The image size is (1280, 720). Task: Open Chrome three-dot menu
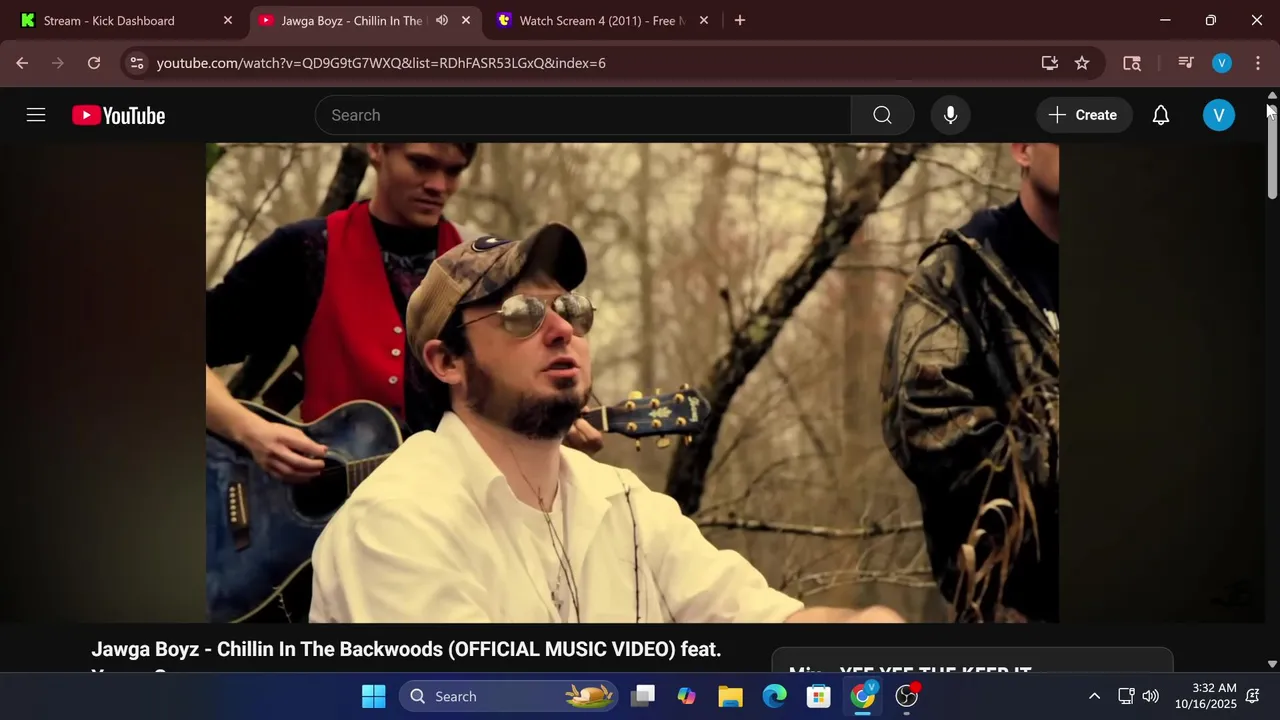tap(1257, 63)
